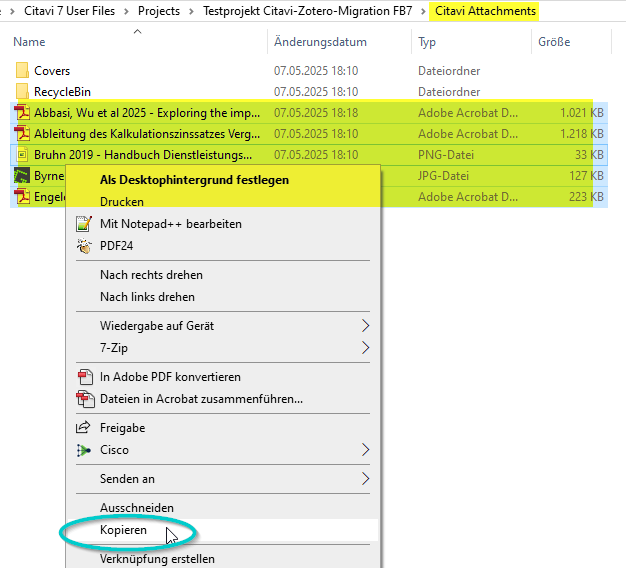Choose Ausschneiden from the context menu

[137, 508]
